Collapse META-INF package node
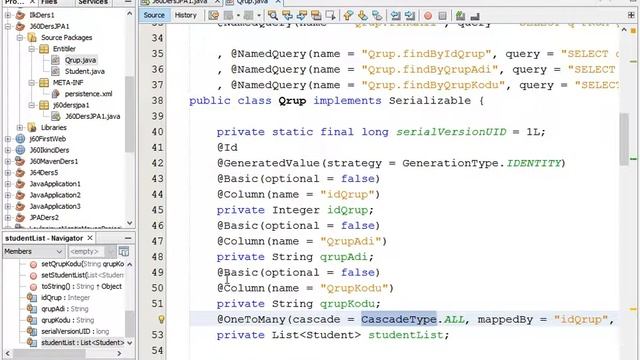 (x=31, y=83)
